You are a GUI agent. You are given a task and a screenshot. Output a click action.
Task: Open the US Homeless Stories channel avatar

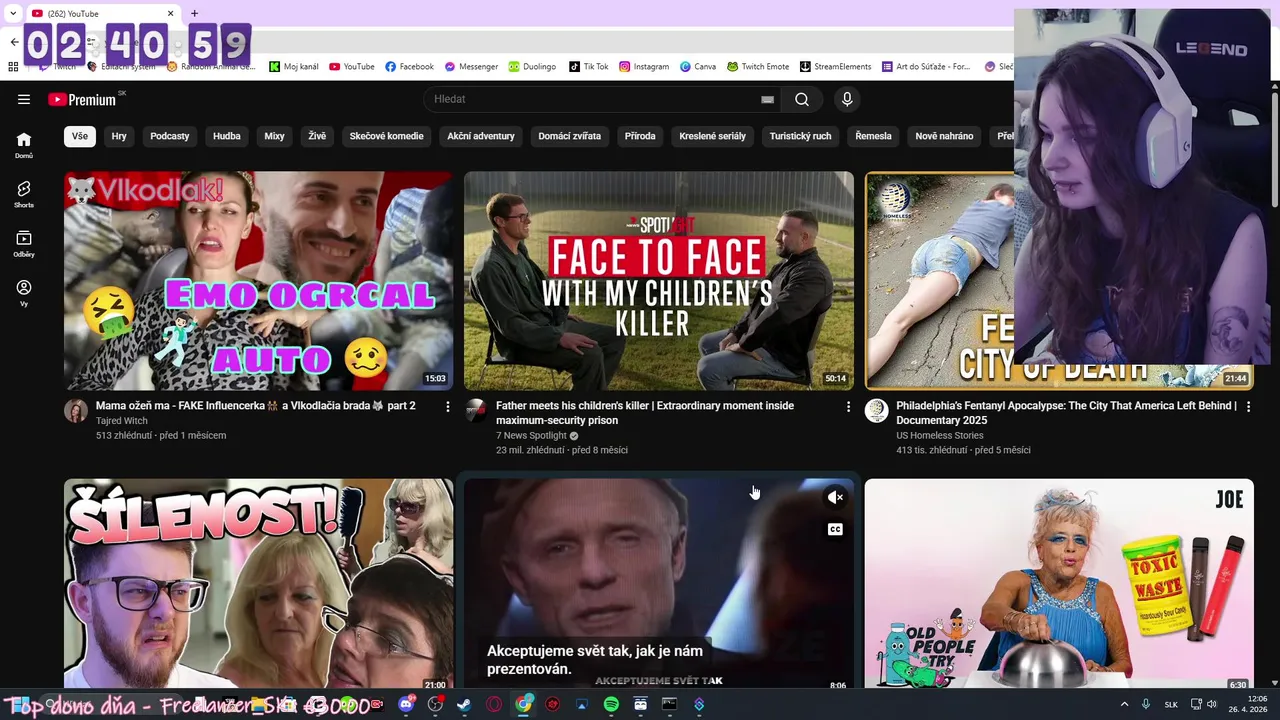point(877,411)
